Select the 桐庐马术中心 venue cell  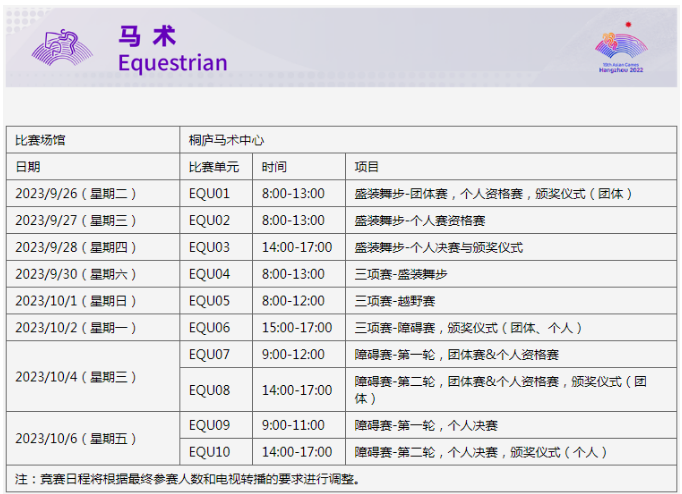pyautogui.click(x=227, y=140)
